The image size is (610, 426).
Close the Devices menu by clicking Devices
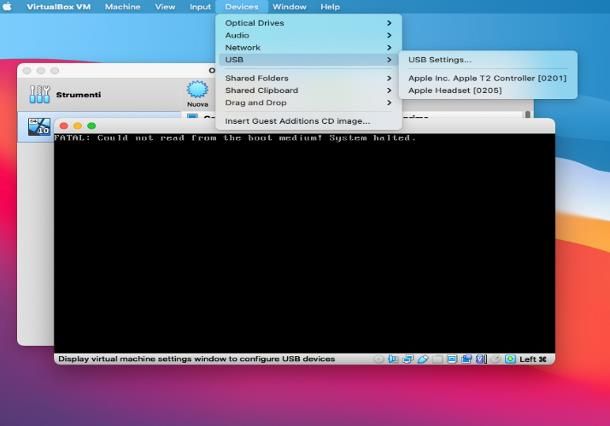click(242, 7)
